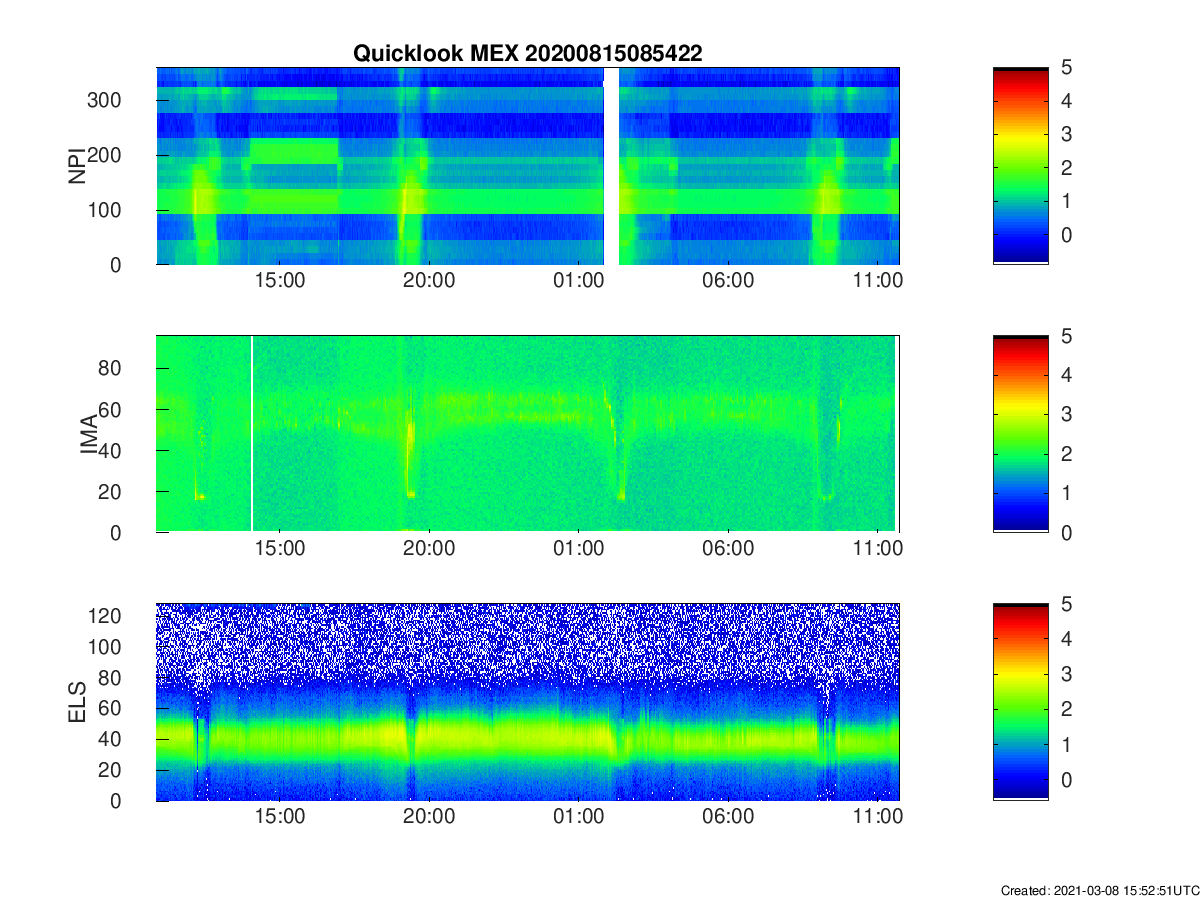Click the "15:00" tick under the NPI panel
This screenshot has height=900, width=1200.
(x=280, y=282)
